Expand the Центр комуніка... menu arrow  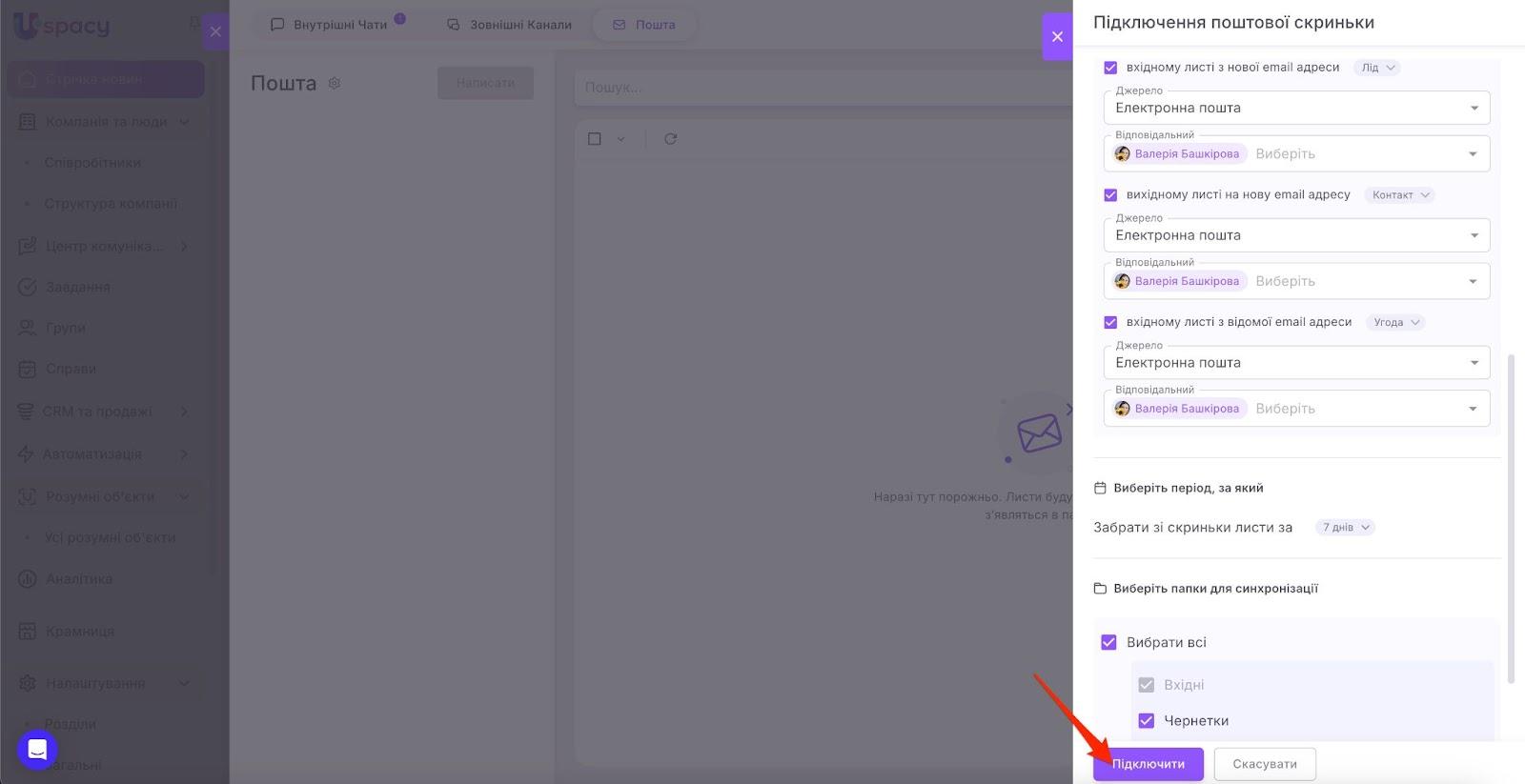tap(184, 247)
